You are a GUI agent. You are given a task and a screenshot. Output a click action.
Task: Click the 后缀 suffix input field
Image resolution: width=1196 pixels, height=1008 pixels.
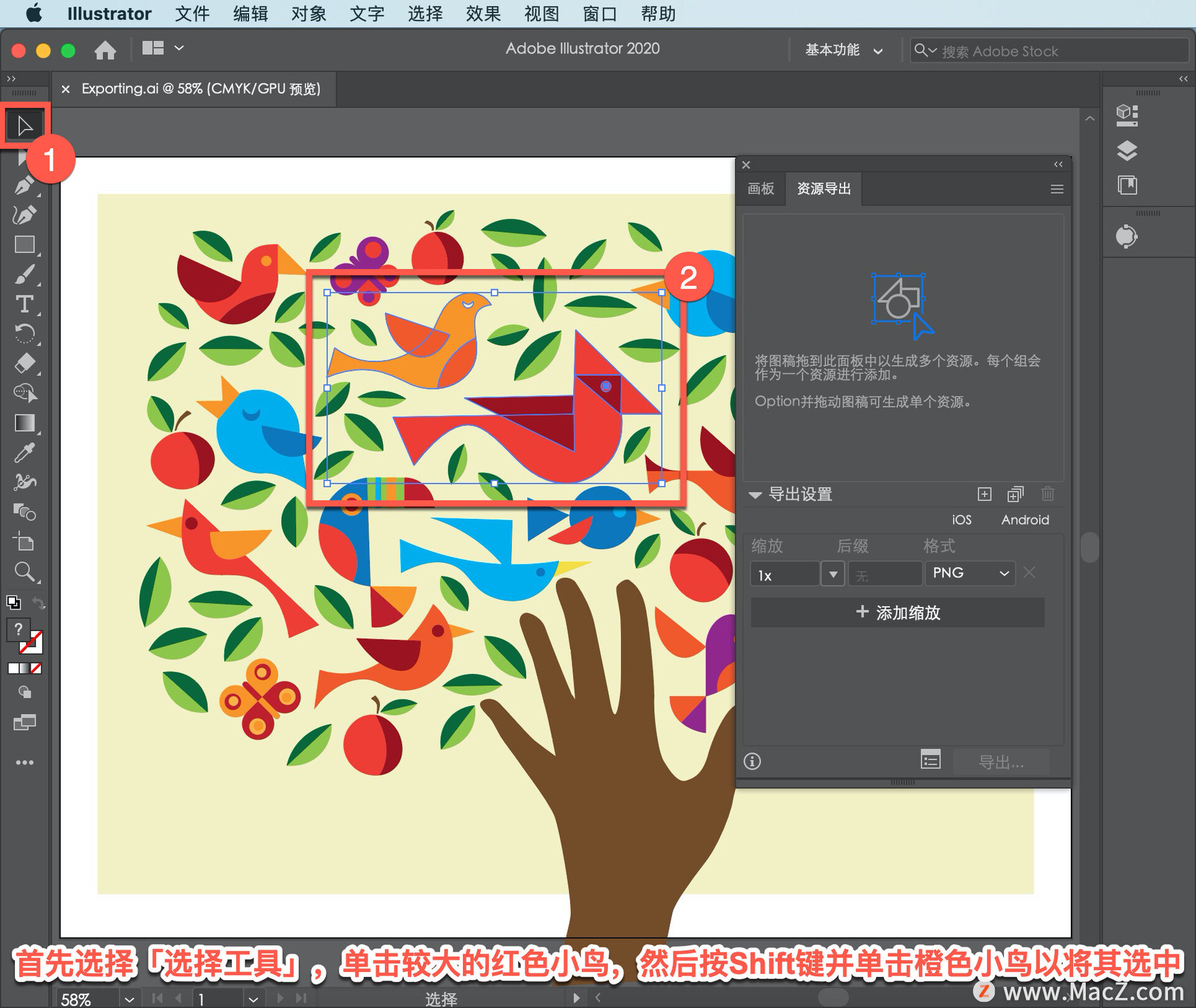pyautogui.click(x=885, y=574)
